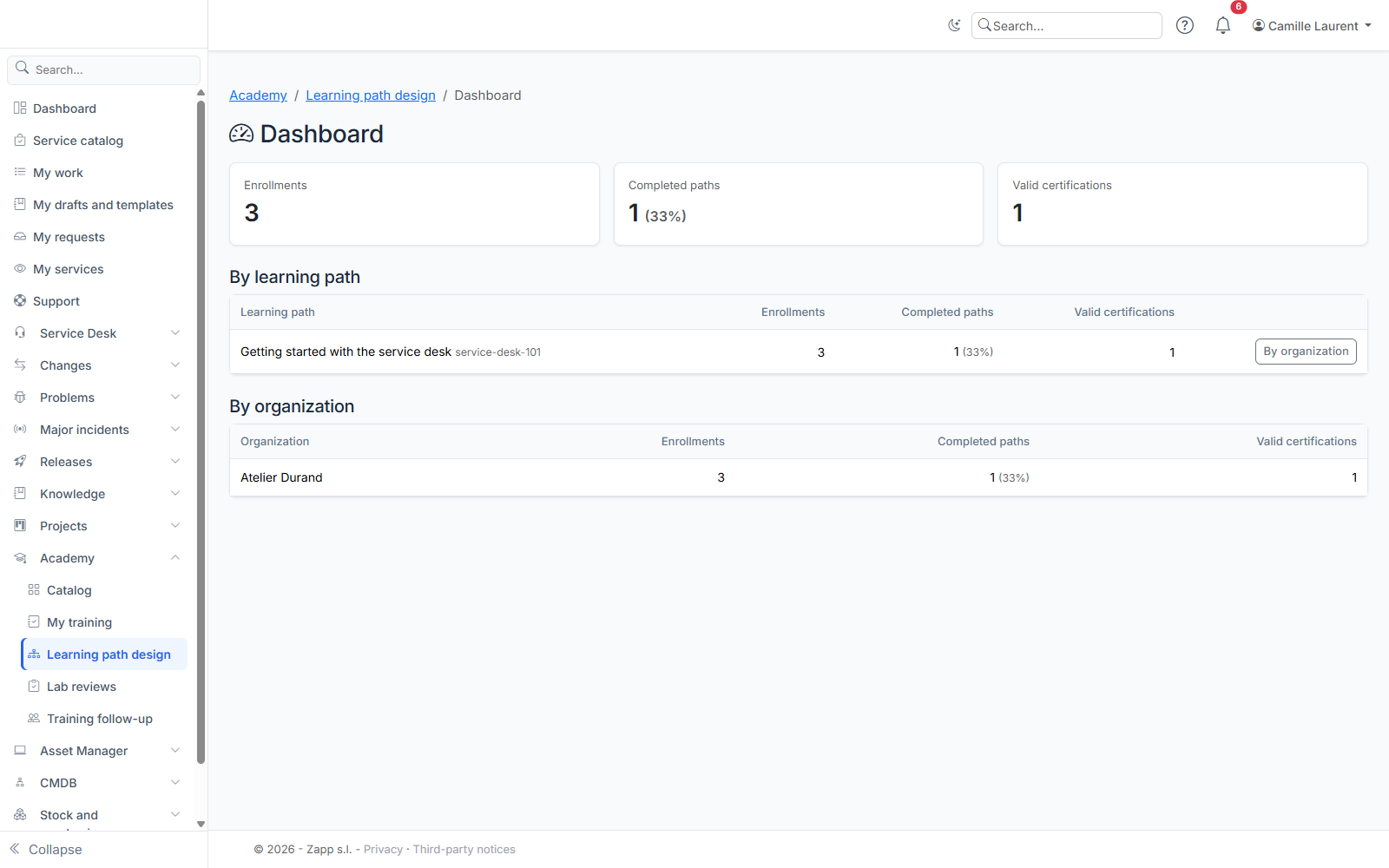Click My drafts and templates icon
1389x868 pixels.
tap(20, 204)
